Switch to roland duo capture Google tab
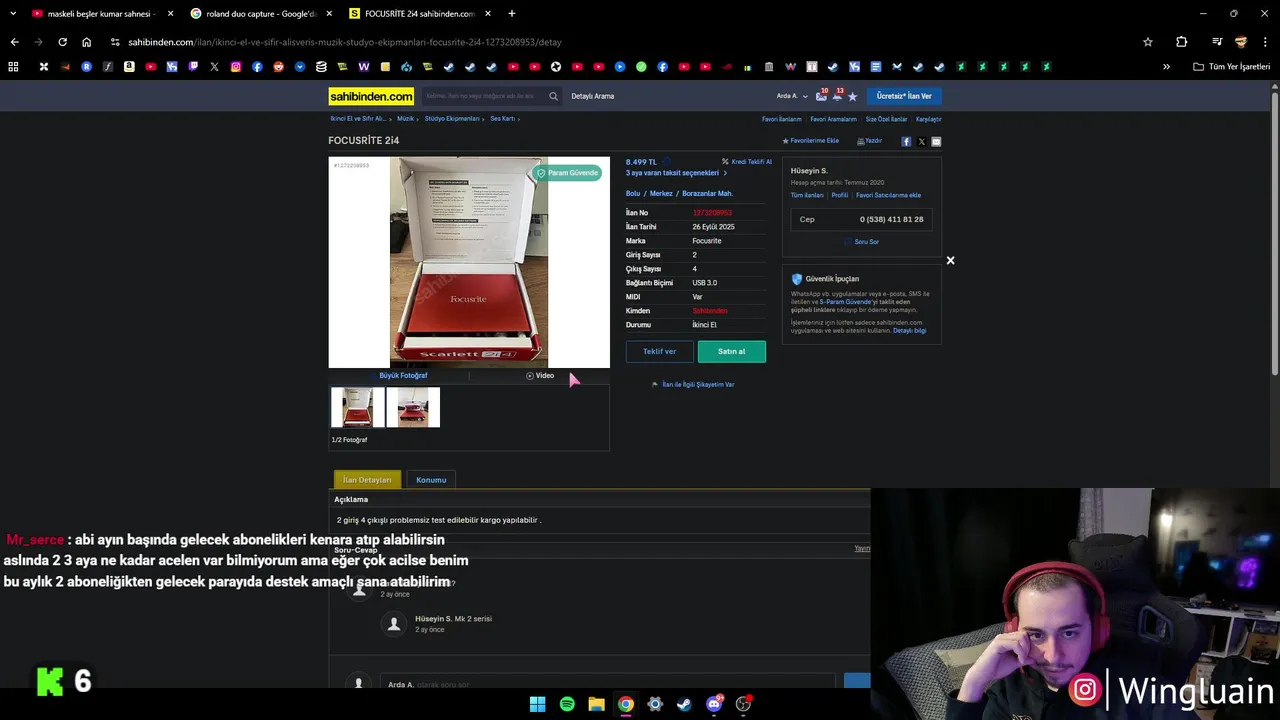 point(262,14)
